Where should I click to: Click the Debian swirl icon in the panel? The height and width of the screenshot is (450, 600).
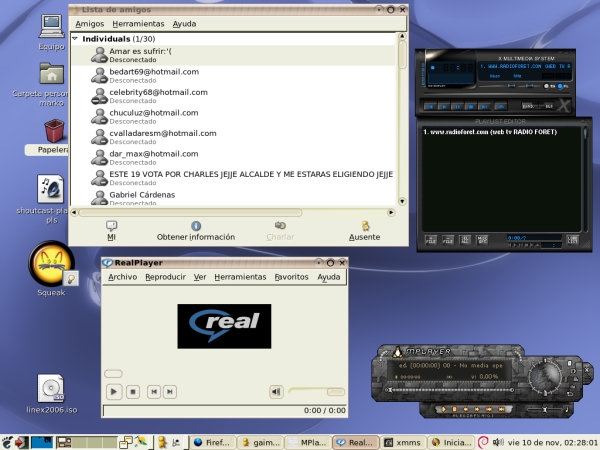tap(483, 441)
